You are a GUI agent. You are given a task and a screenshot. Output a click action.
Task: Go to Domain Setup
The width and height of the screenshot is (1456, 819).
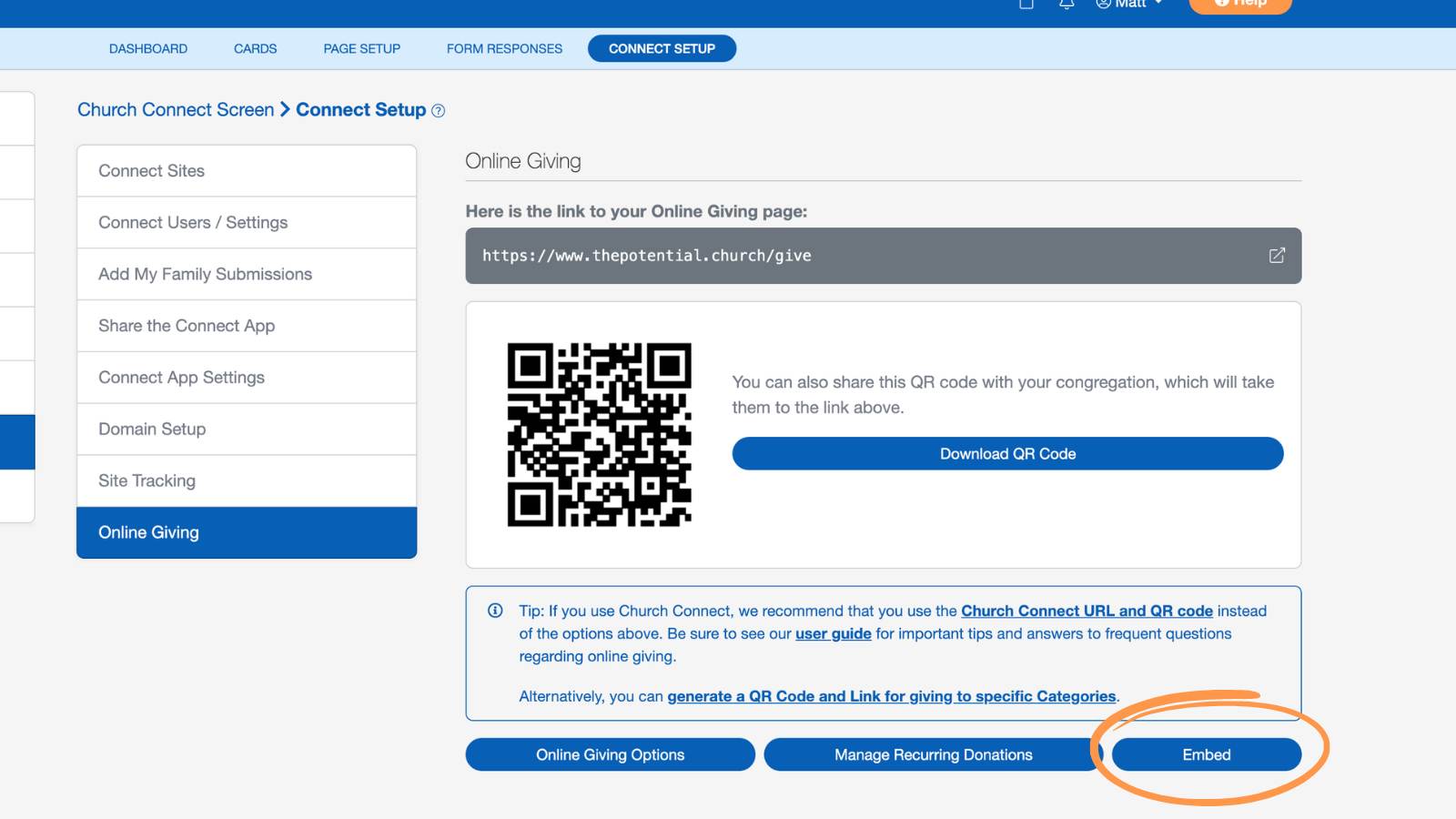tap(247, 429)
